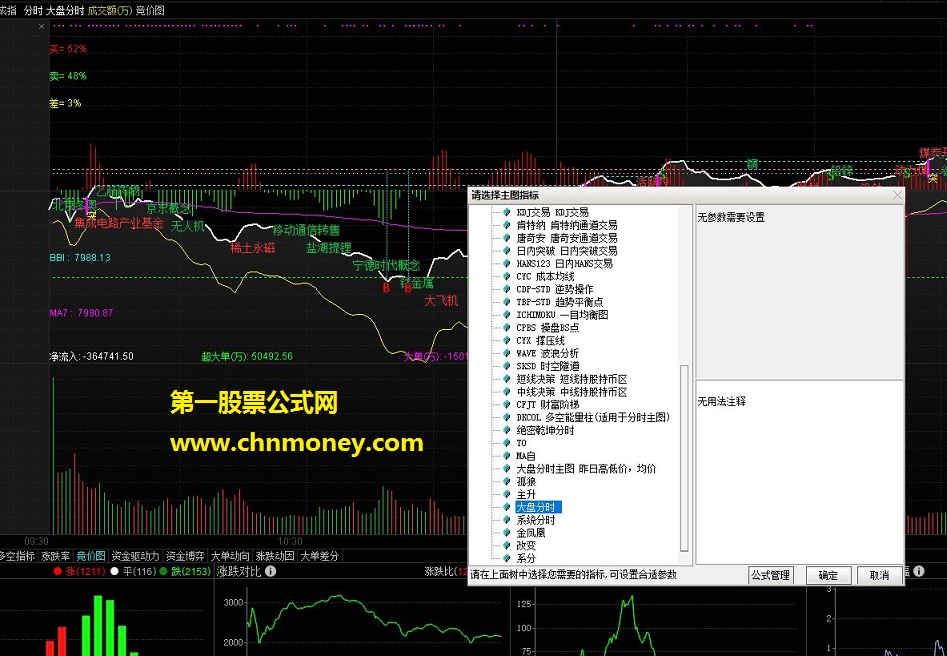The height and width of the screenshot is (656, 947).
Task: Switch to 竞价图 bottom tab
Action: point(91,556)
